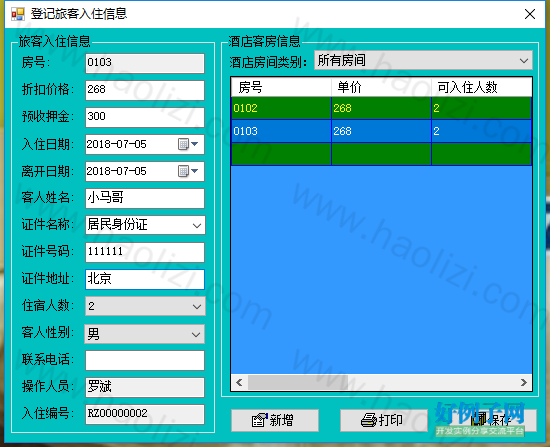
Task: Click the 客人姓名 guest name field
Action: tap(145, 198)
